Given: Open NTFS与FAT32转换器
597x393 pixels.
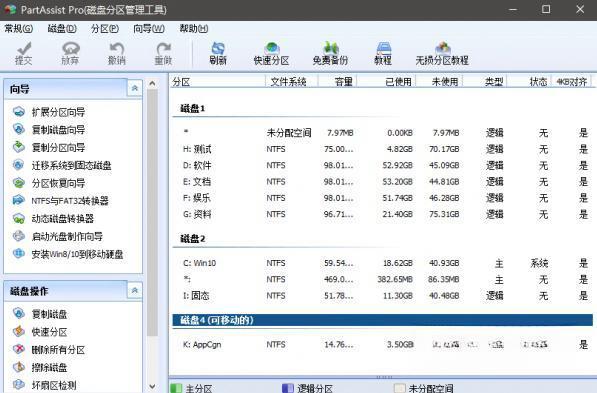Looking at the screenshot, I should pyautogui.click(x=61, y=201).
